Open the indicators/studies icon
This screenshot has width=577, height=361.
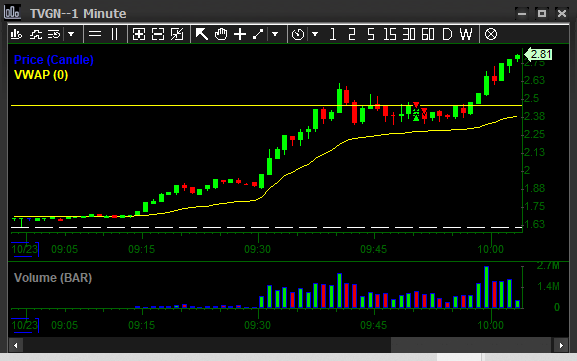36,35
